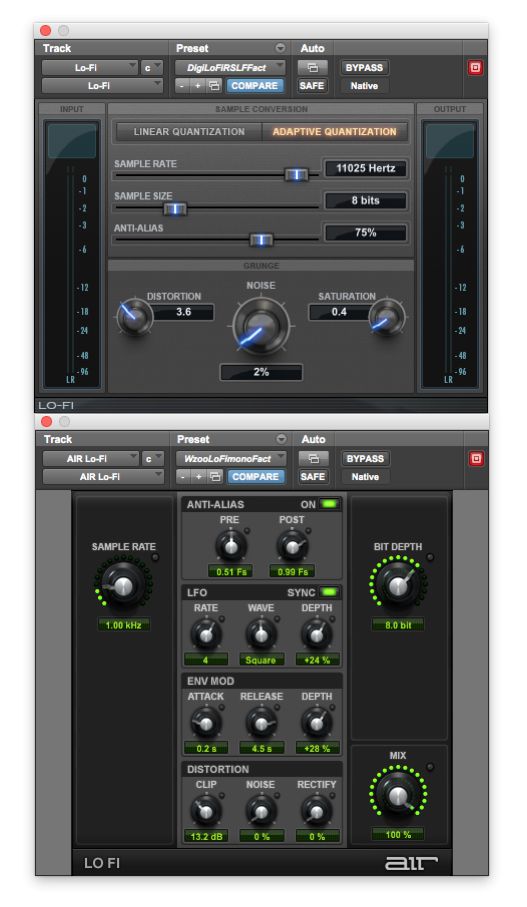Open the AIR Lo-Fi track insert selector dropdown

pos(91,459)
